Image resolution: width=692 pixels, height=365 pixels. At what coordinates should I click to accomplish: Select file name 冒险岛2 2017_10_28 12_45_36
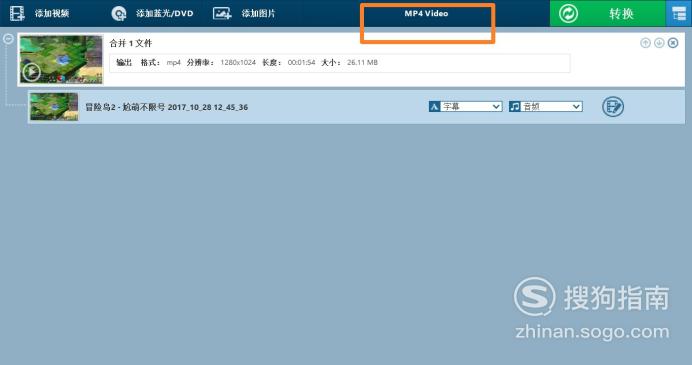(x=166, y=107)
